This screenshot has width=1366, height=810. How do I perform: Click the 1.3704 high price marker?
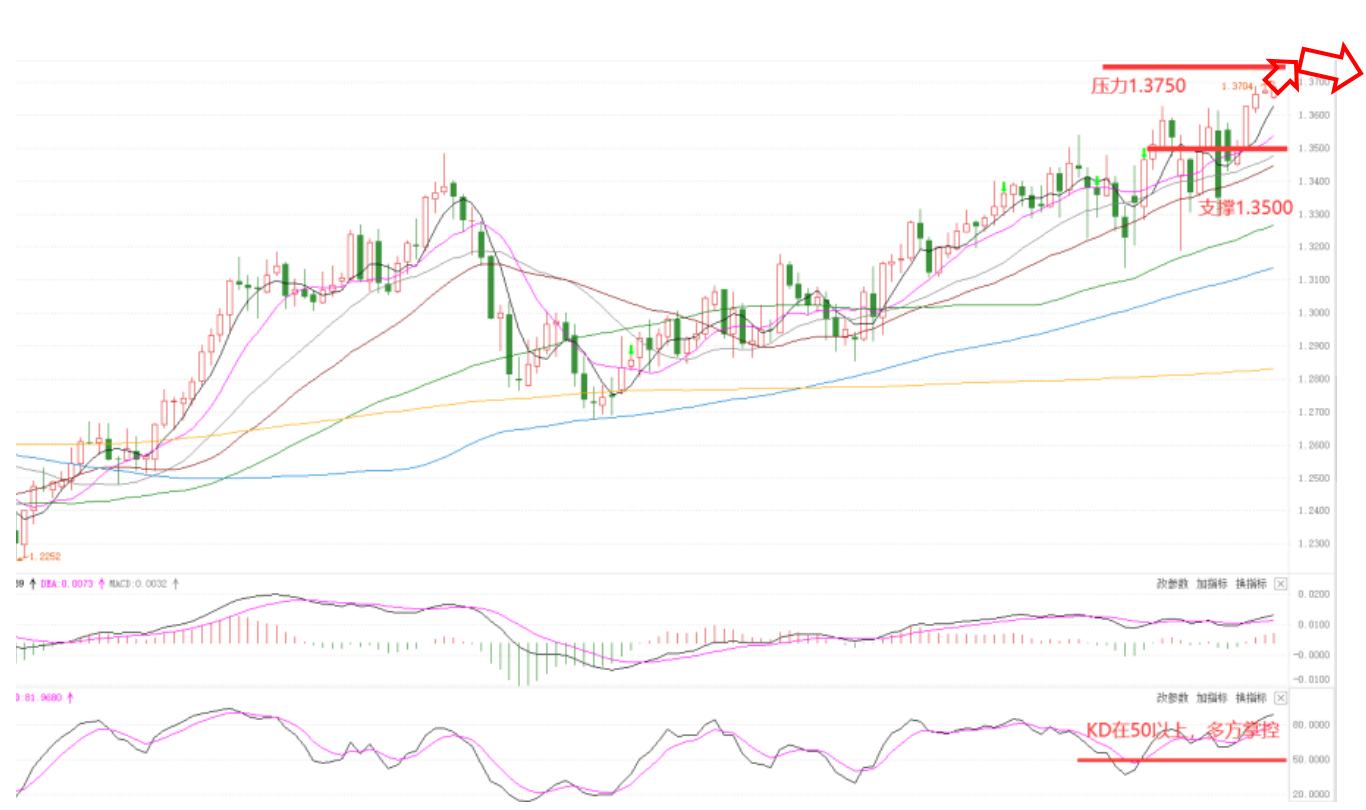(1238, 86)
